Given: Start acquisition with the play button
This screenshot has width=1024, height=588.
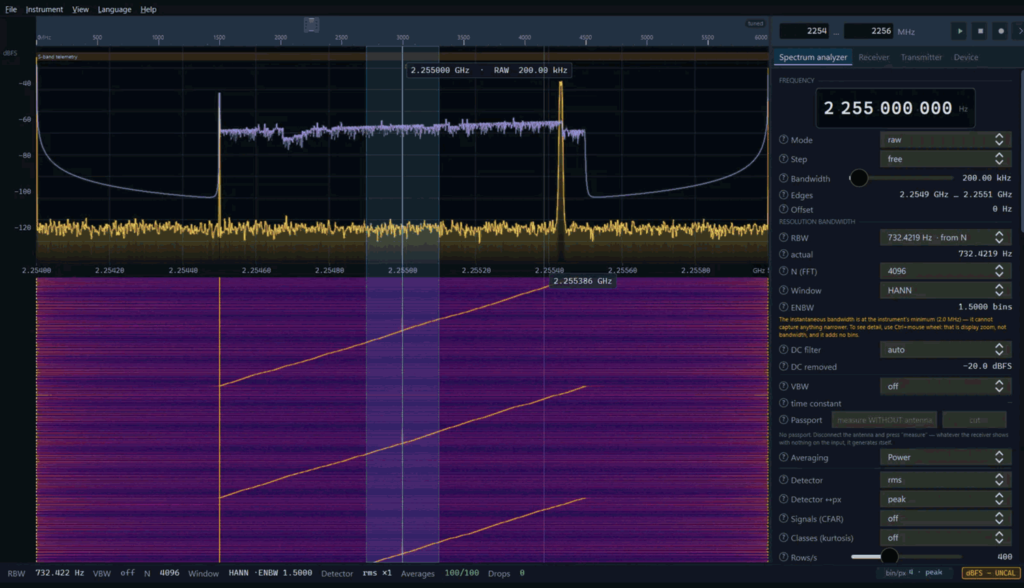Looking at the screenshot, I should point(959,31).
